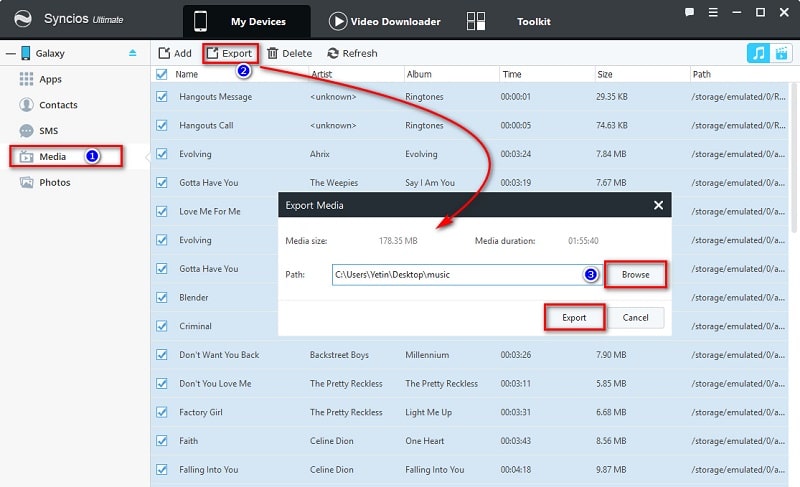Click Cancel in Export Media dialog
The image size is (800, 487).
pos(635,317)
